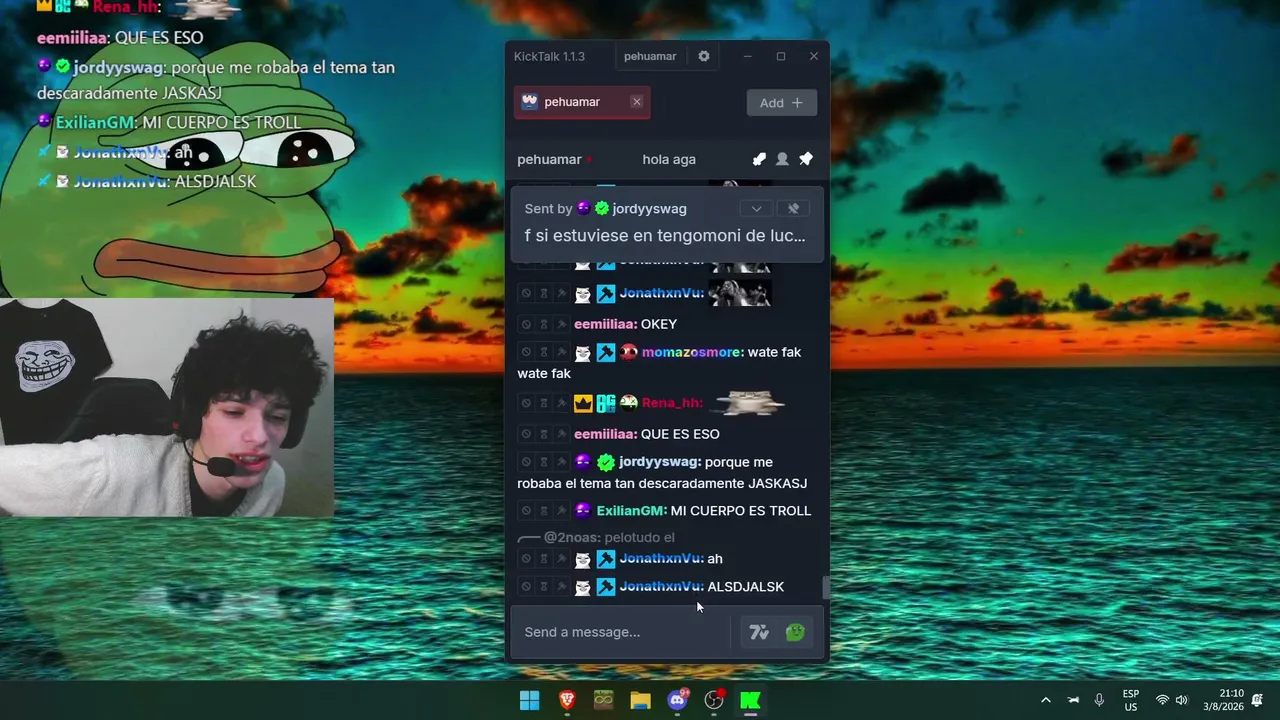The image size is (1280, 720).
Task: Open jordyyswag profile in pinned message
Action: pos(649,209)
